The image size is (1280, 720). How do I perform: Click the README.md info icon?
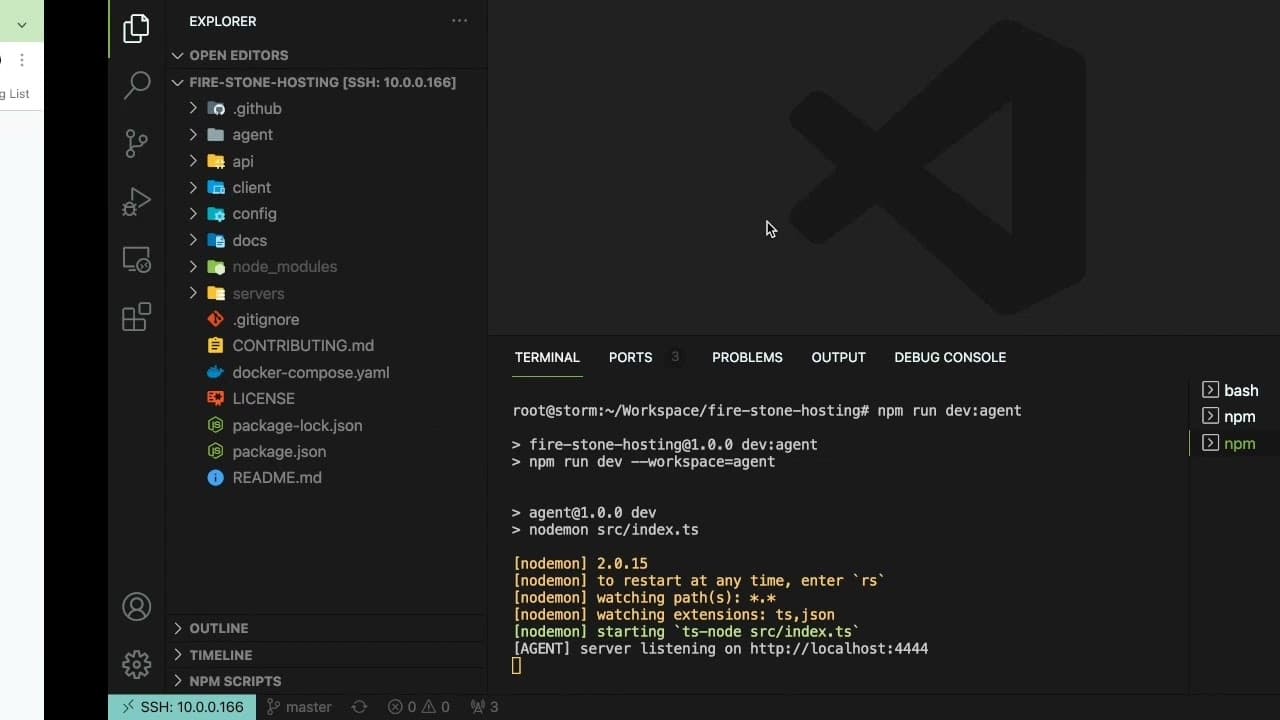[215, 478]
